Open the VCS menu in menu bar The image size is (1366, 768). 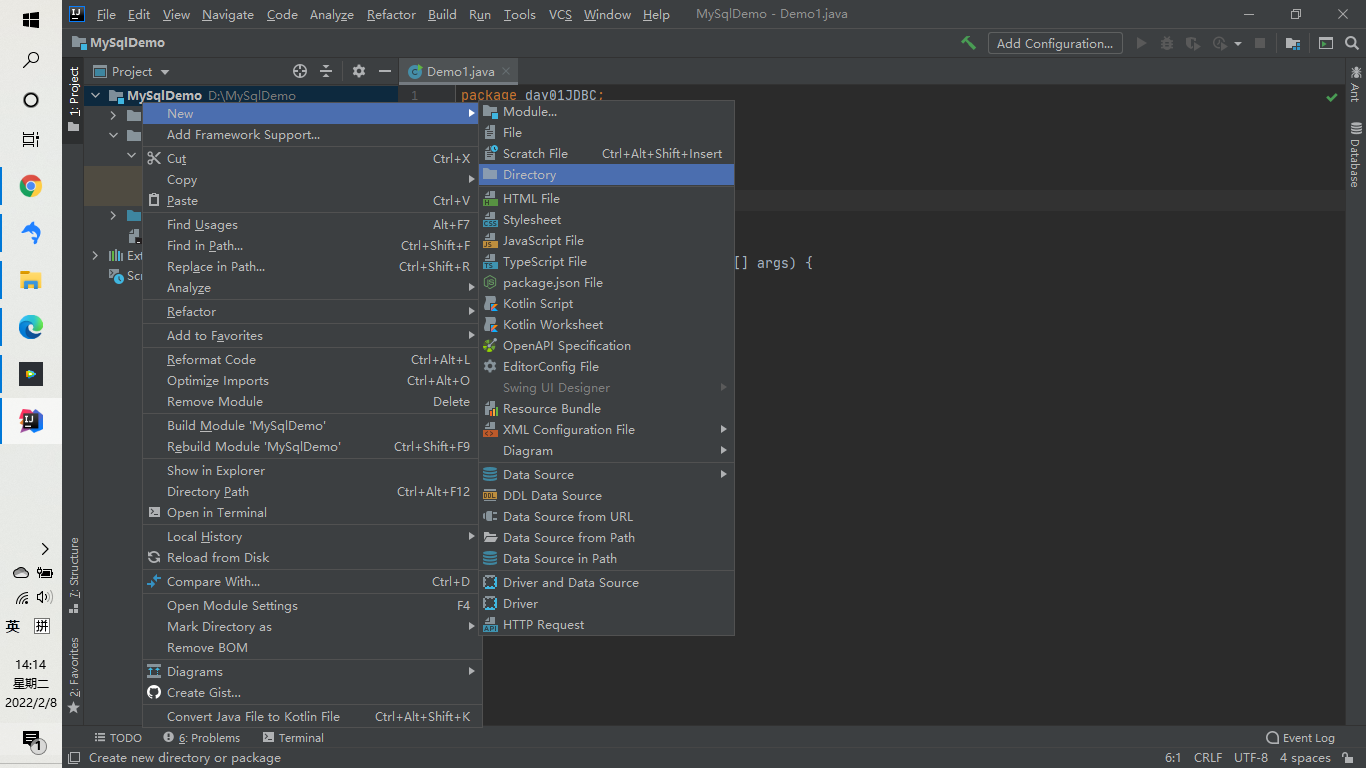(x=560, y=15)
